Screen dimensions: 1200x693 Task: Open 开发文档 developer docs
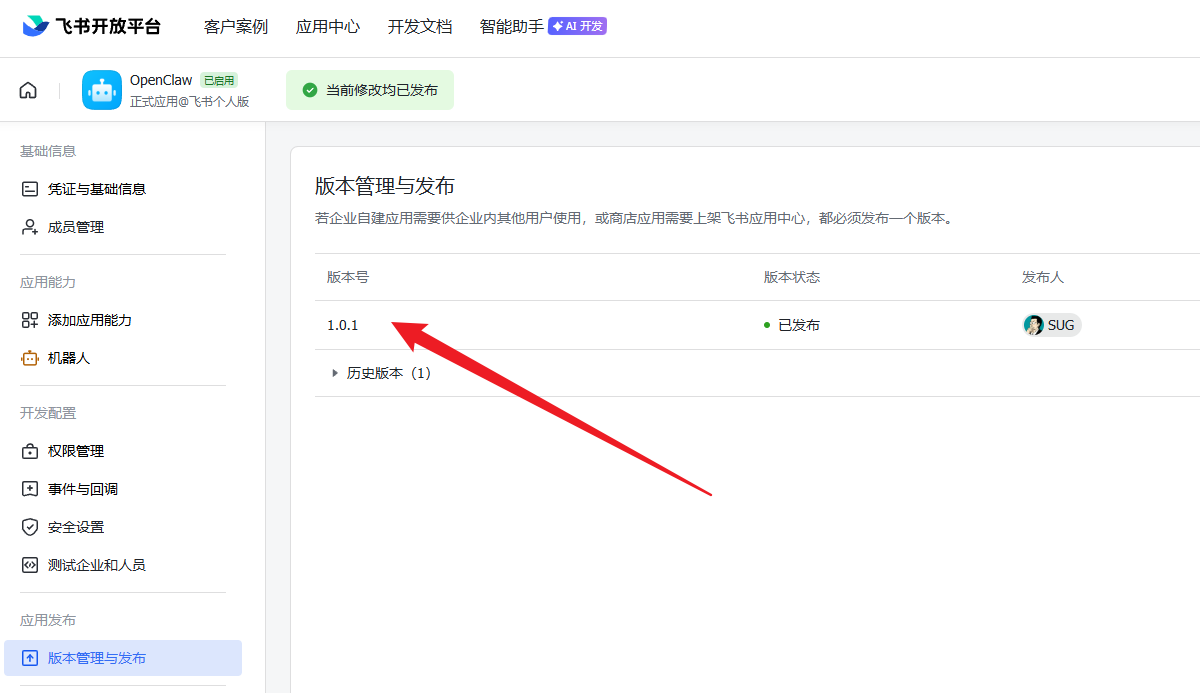[x=420, y=27]
